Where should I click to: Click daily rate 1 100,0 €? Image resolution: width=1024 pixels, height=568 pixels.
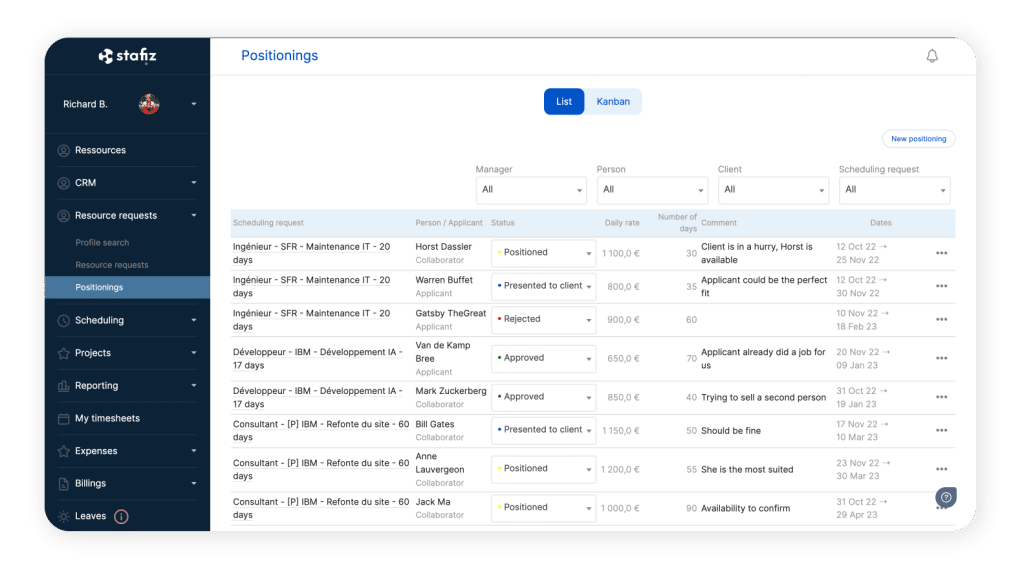(620, 253)
